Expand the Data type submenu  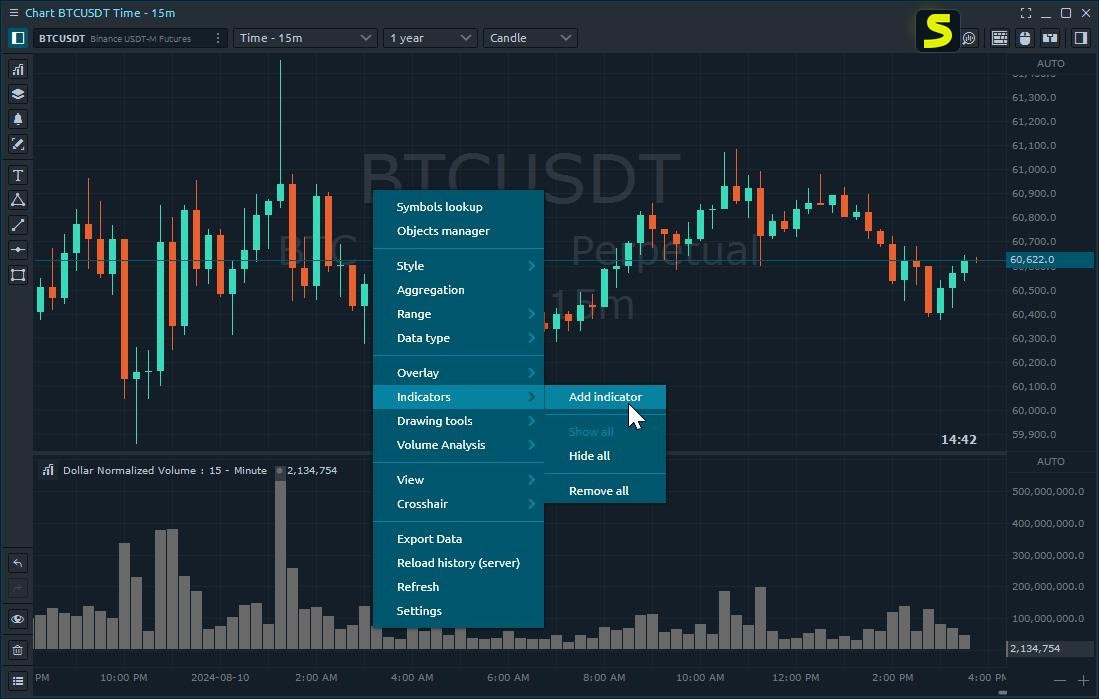pyautogui.click(x=458, y=338)
